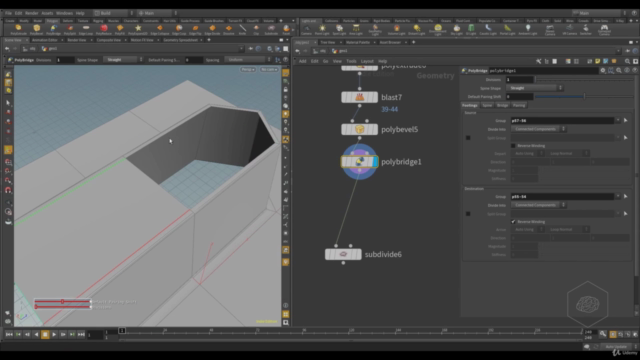Viewport: 640px width, 360px height.
Task: Switch to the Pairing parameter tab
Action: point(519,105)
